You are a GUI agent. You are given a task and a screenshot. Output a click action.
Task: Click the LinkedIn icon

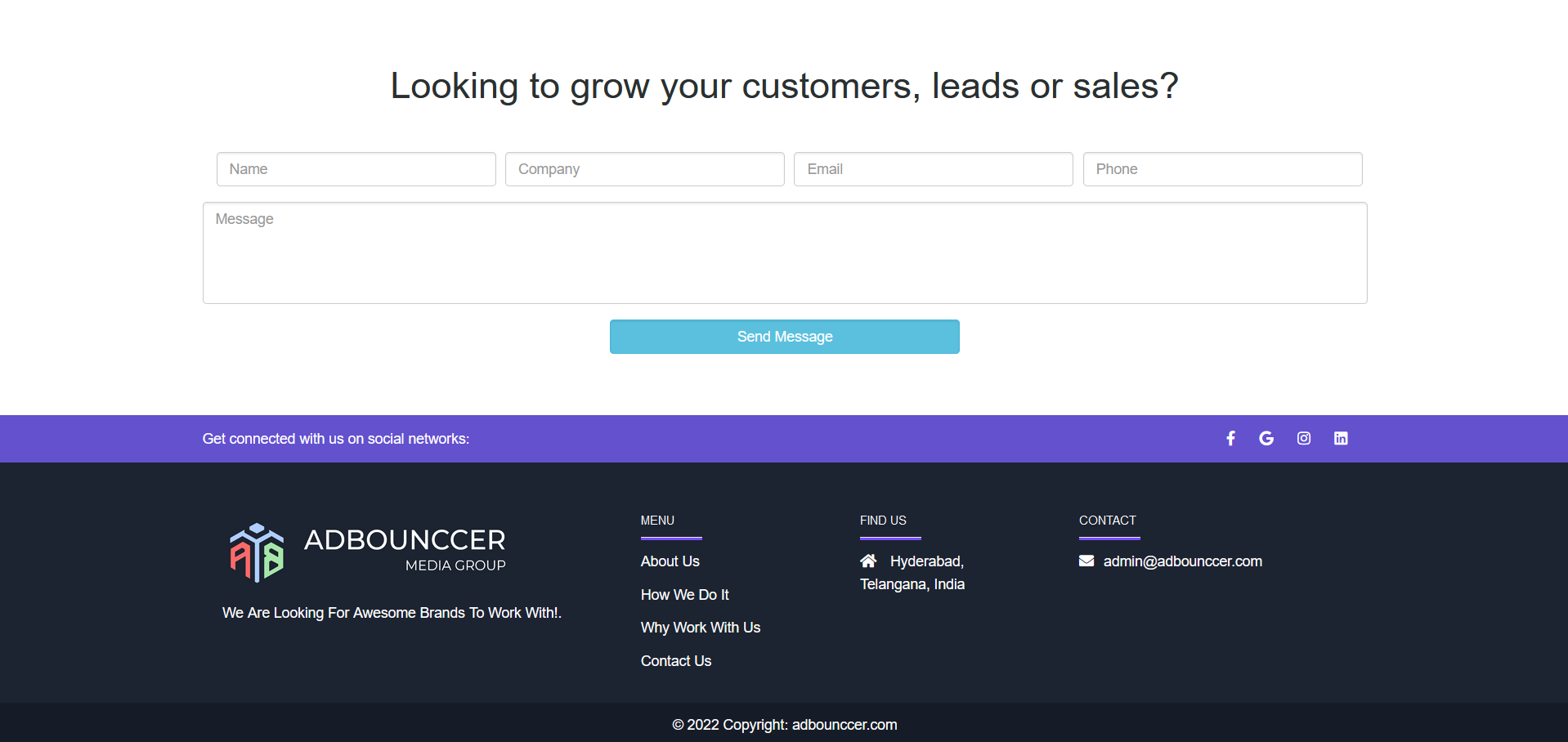click(1340, 438)
